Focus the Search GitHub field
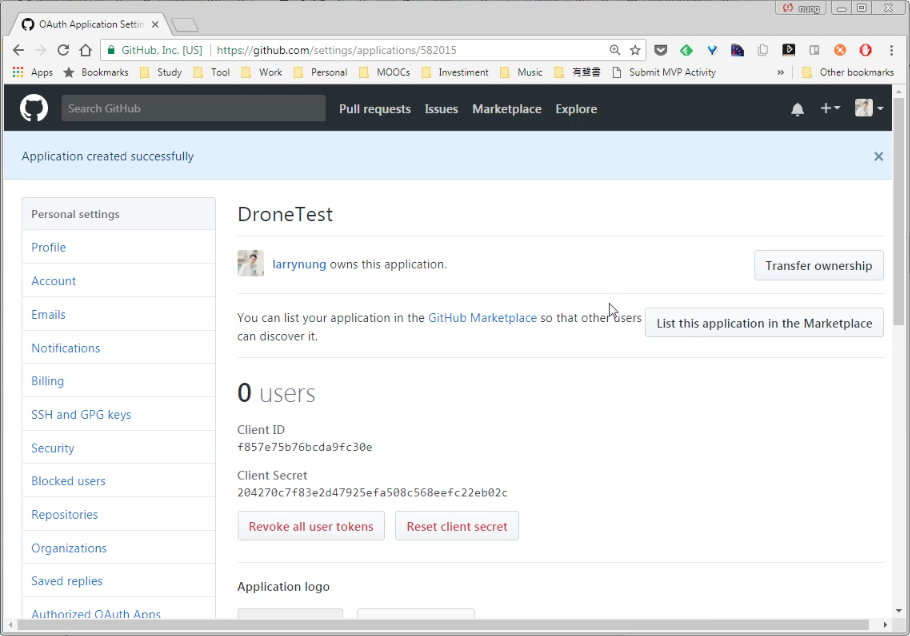 click(x=193, y=109)
